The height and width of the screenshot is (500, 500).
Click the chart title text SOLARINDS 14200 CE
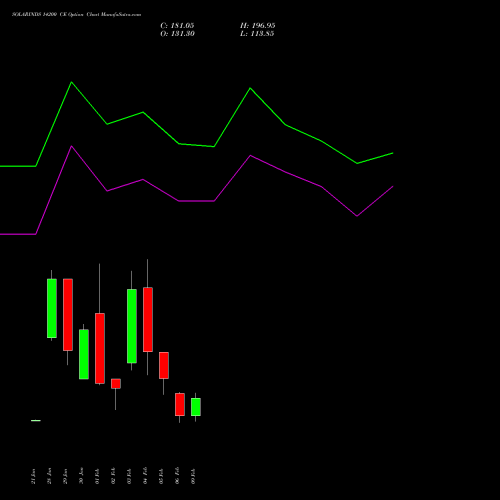[38, 15]
